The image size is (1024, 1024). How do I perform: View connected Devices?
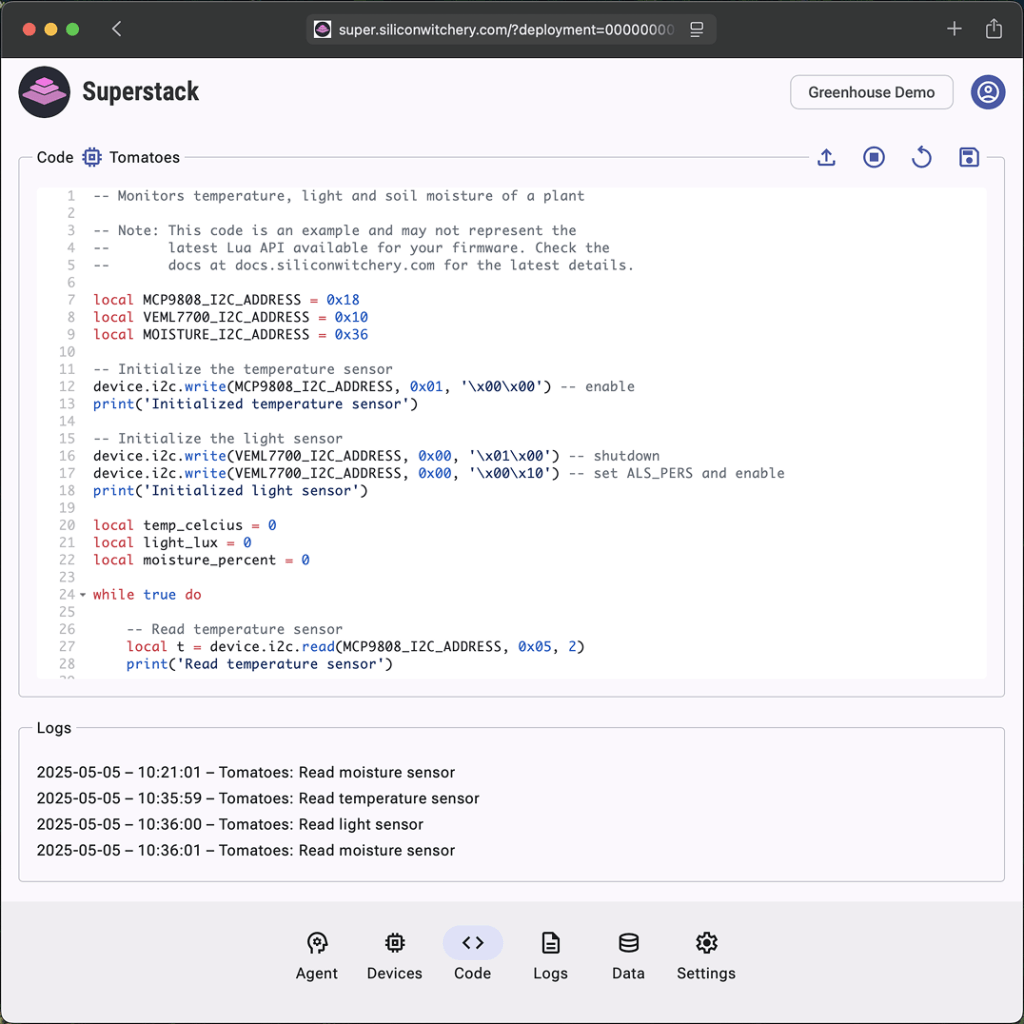tap(394, 954)
